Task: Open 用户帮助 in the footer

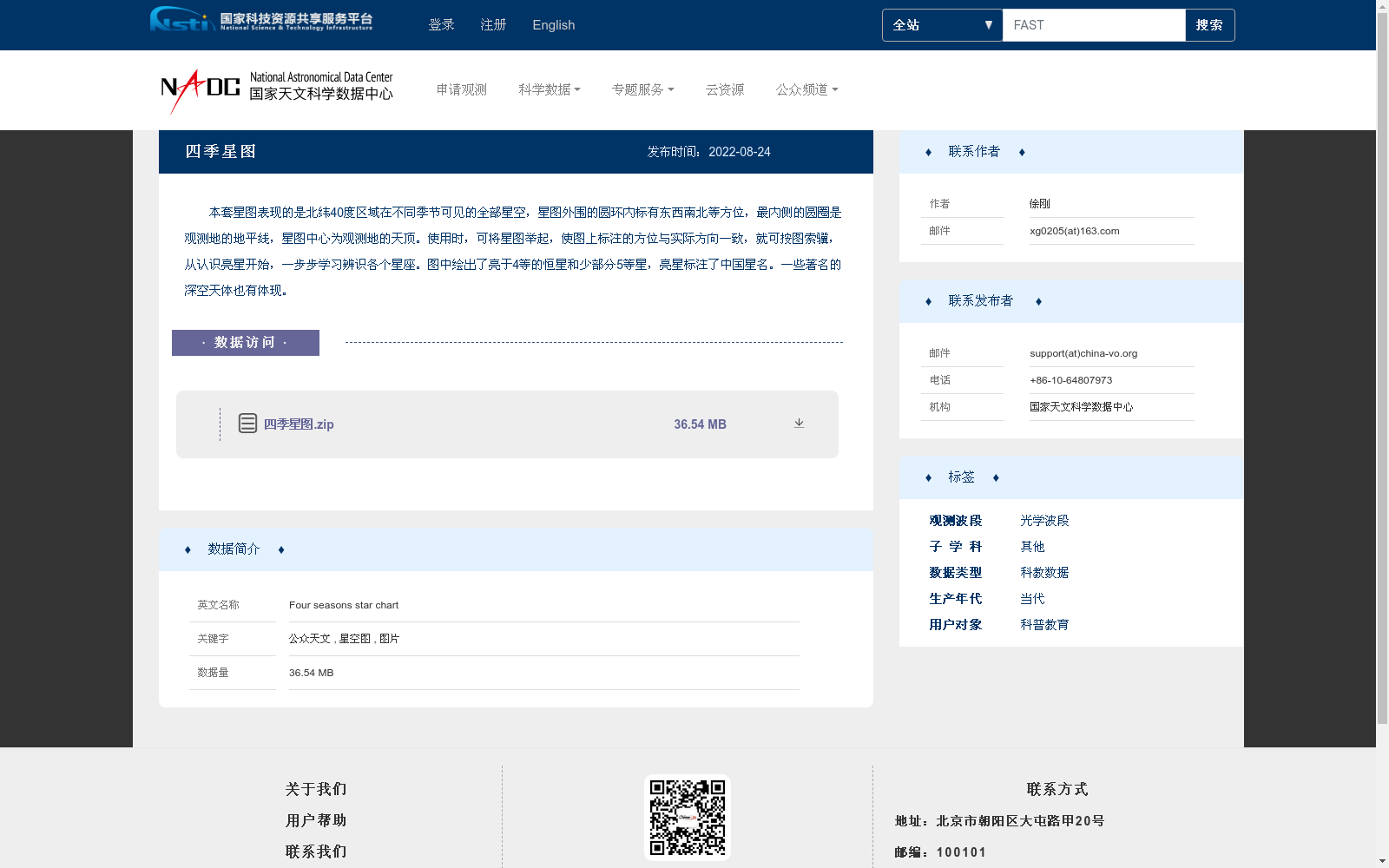Action: [x=316, y=820]
